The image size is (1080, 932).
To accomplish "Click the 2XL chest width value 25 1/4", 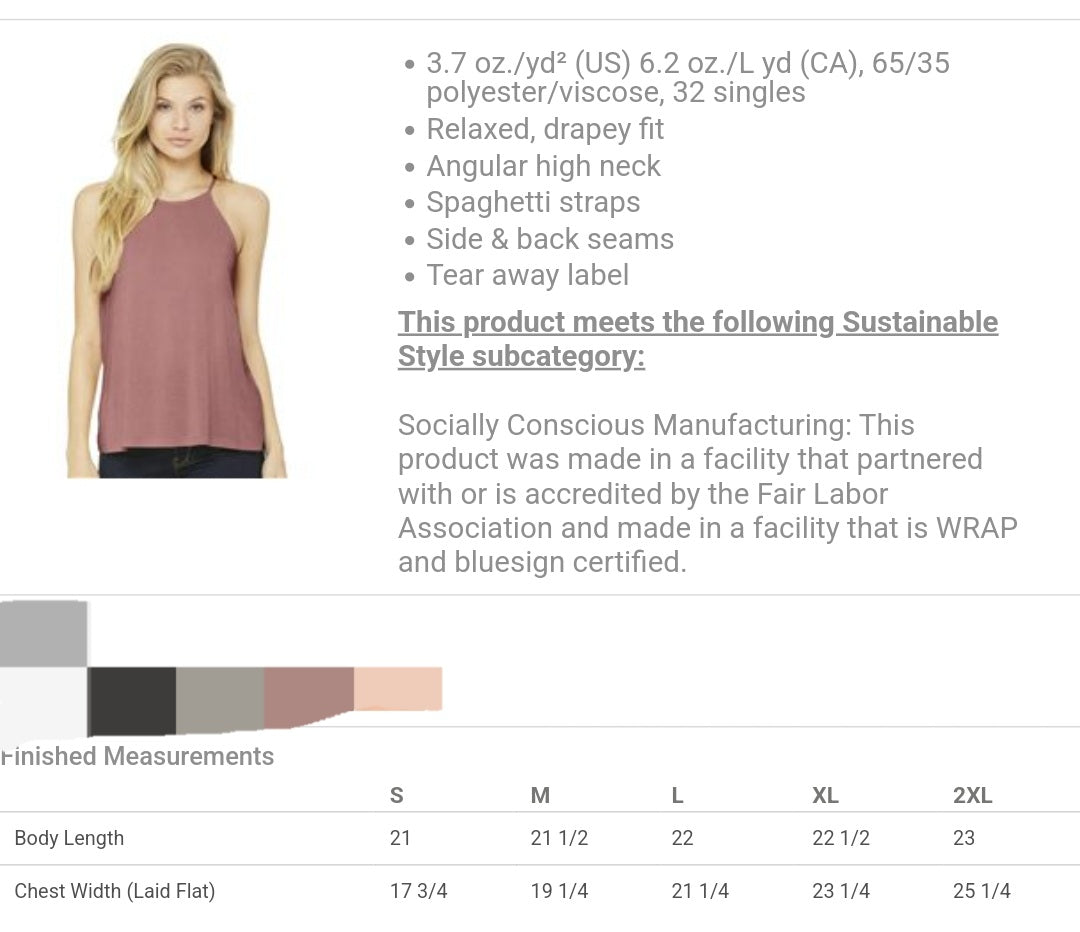I will pyautogui.click(x=981, y=891).
